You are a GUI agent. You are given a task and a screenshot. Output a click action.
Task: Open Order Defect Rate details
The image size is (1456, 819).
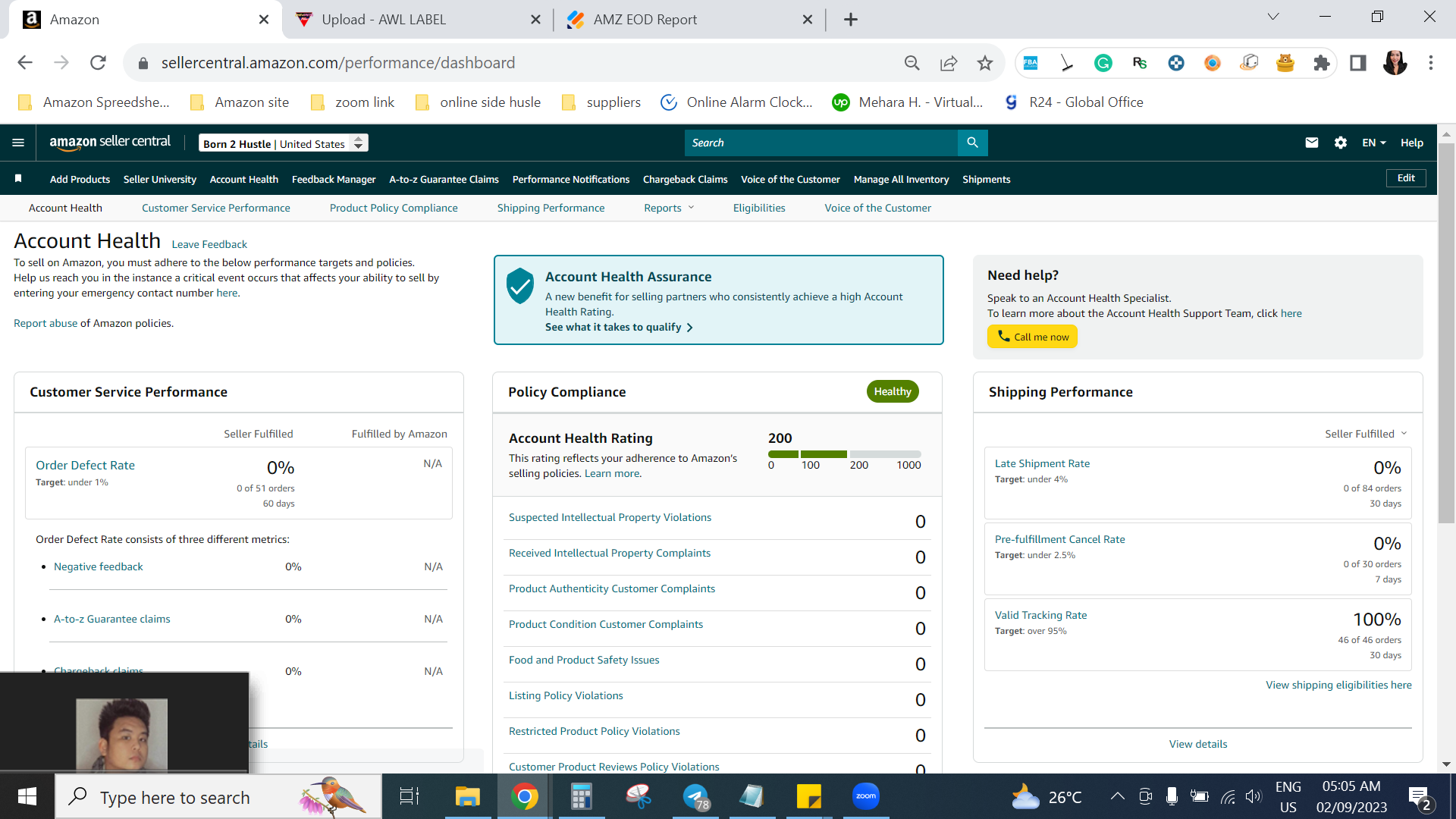[85, 466]
